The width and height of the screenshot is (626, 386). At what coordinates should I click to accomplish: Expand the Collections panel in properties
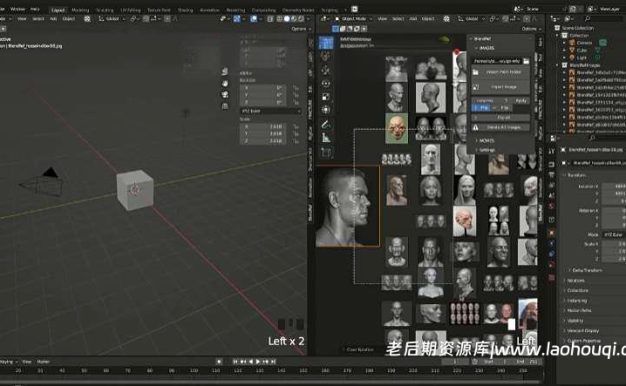pos(577,291)
